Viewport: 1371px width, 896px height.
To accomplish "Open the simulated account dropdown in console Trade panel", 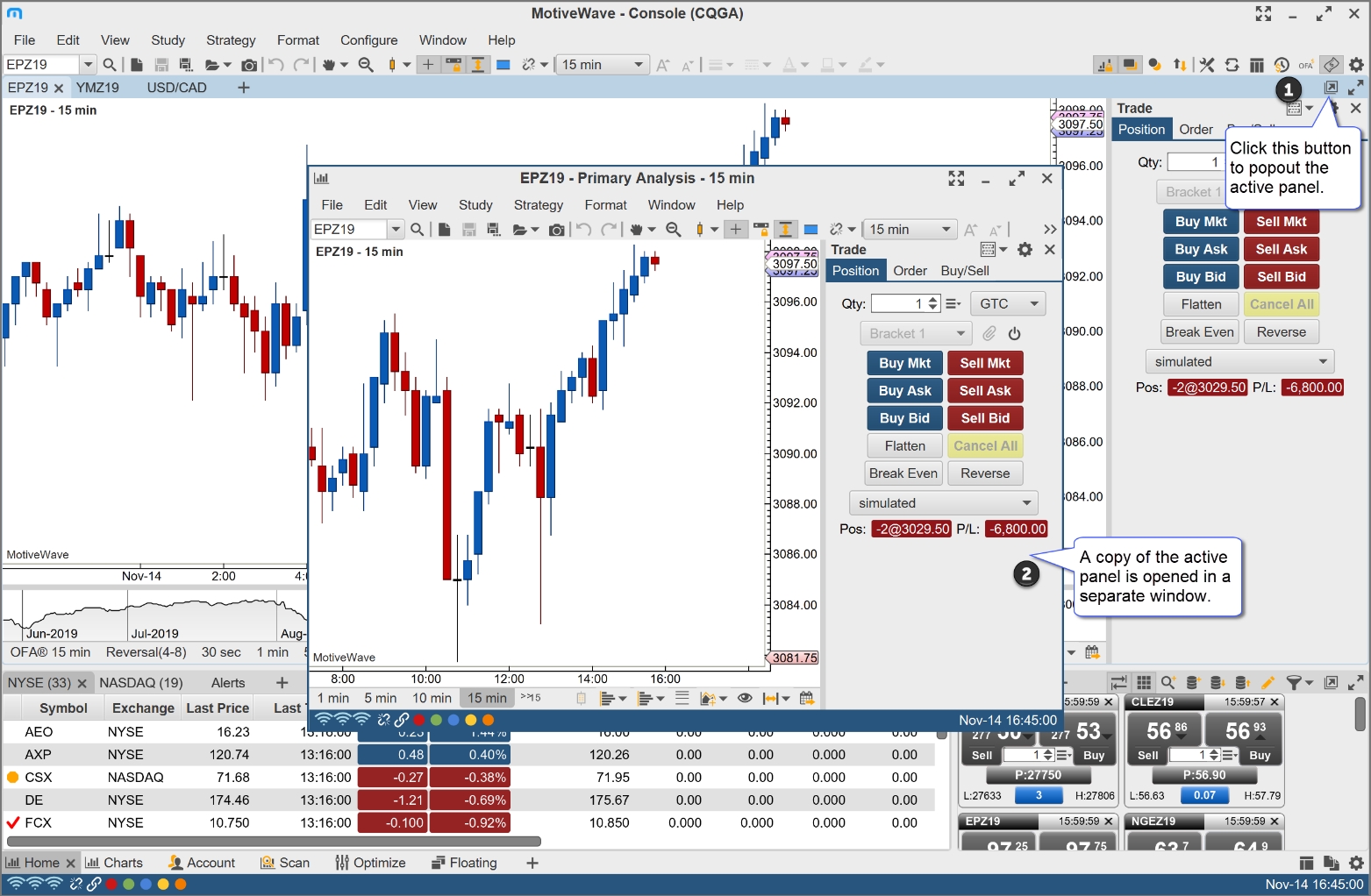I will click(1240, 361).
